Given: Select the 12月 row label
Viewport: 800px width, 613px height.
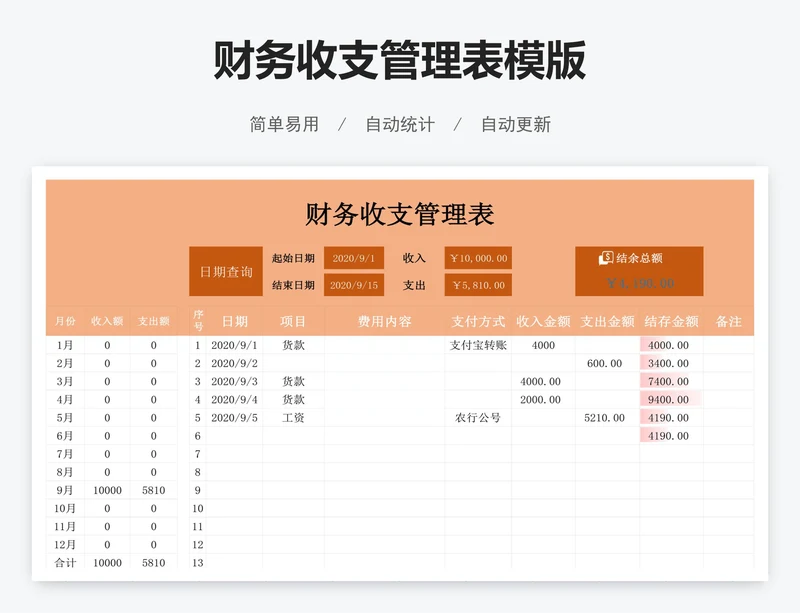Looking at the screenshot, I should point(65,545).
